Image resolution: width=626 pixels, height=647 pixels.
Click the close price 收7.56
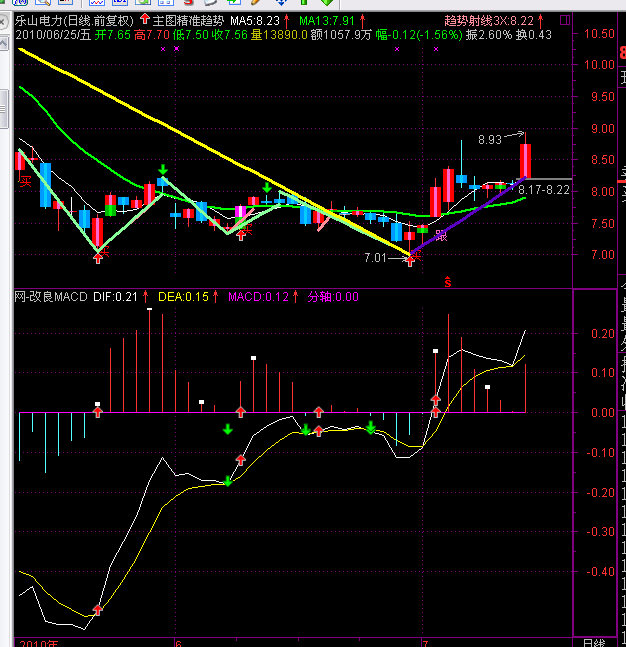pyautogui.click(x=229, y=35)
